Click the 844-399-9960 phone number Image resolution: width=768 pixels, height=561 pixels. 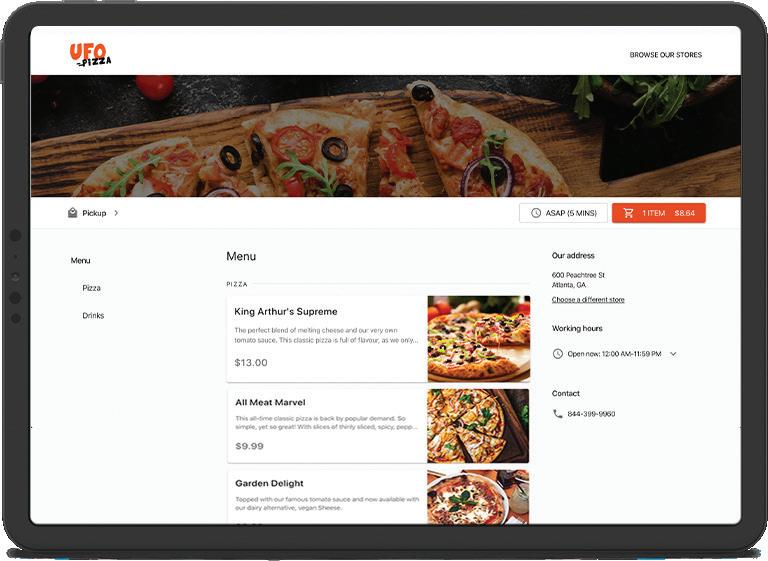(x=591, y=414)
